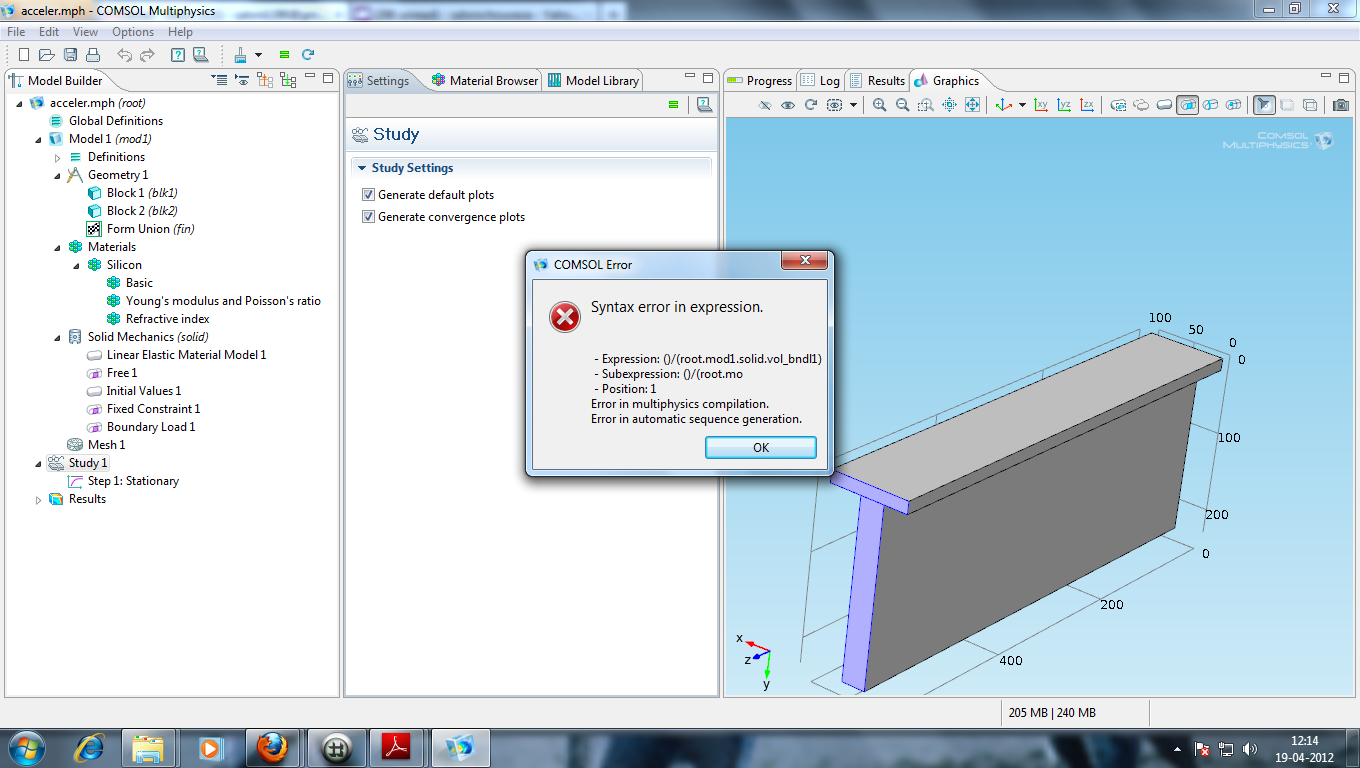Viewport: 1360px width, 768px height.
Task: Uncheck Generate default plots checkbox
Action: (368, 195)
